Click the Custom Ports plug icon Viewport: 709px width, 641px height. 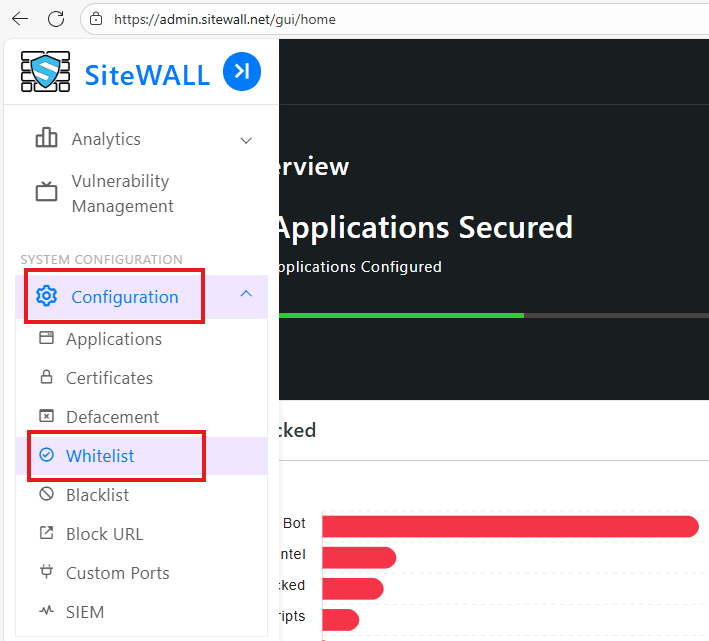click(x=46, y=573)
